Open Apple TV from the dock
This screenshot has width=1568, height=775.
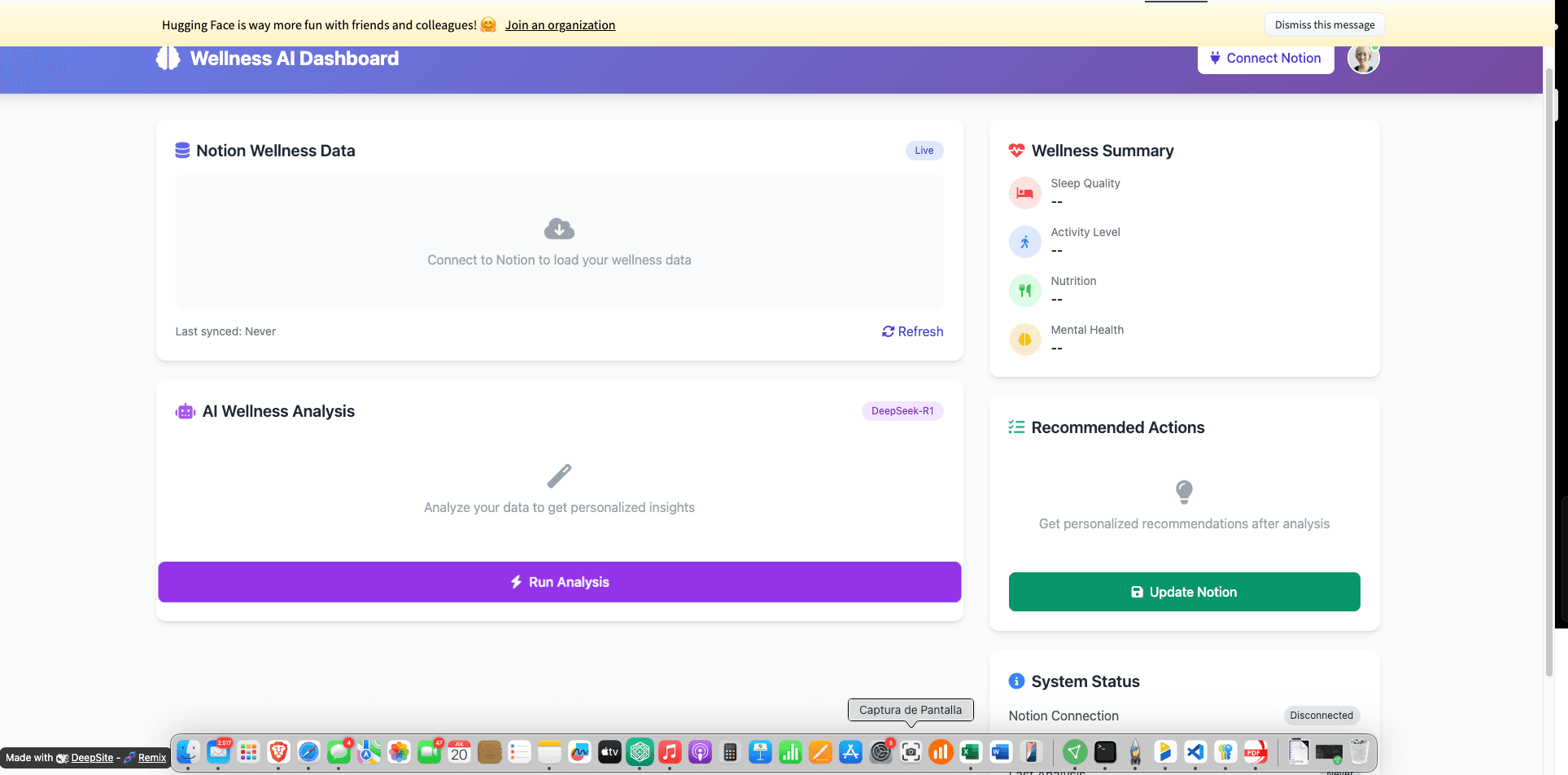tap(609, 752)
